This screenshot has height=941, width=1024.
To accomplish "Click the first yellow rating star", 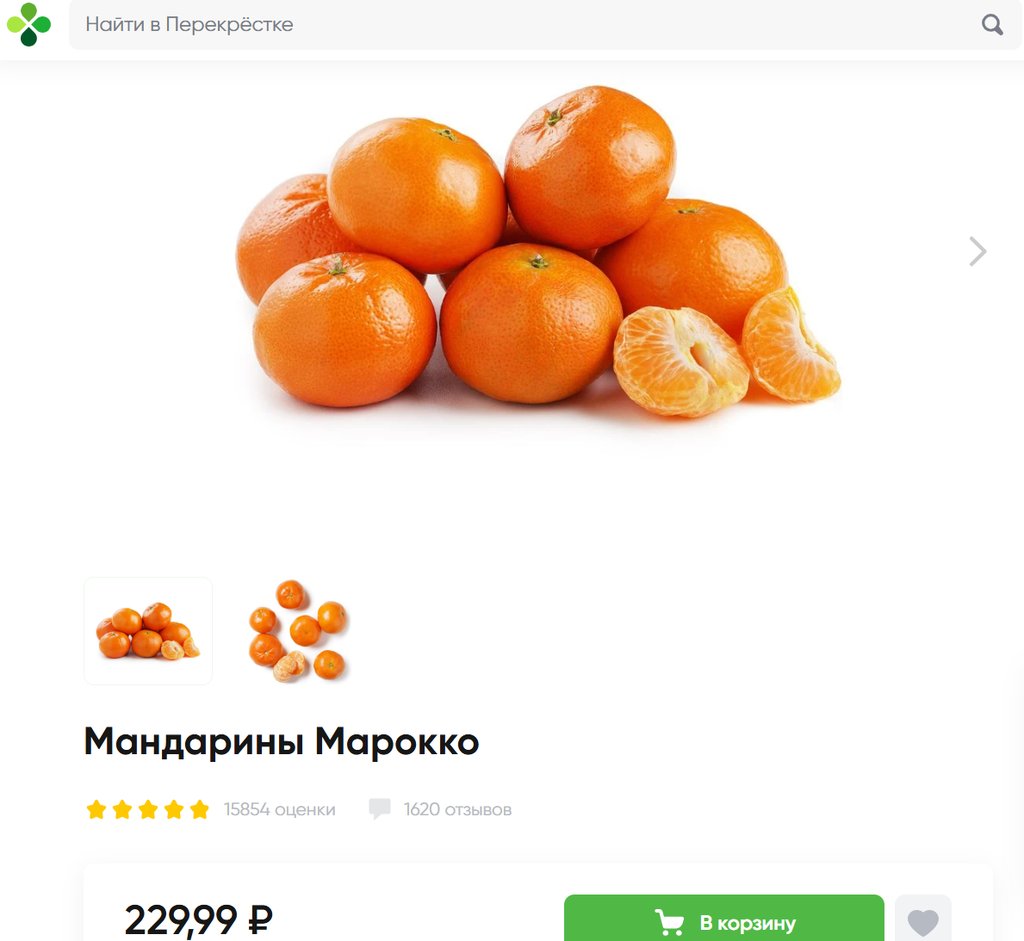I will pos(96,810).
